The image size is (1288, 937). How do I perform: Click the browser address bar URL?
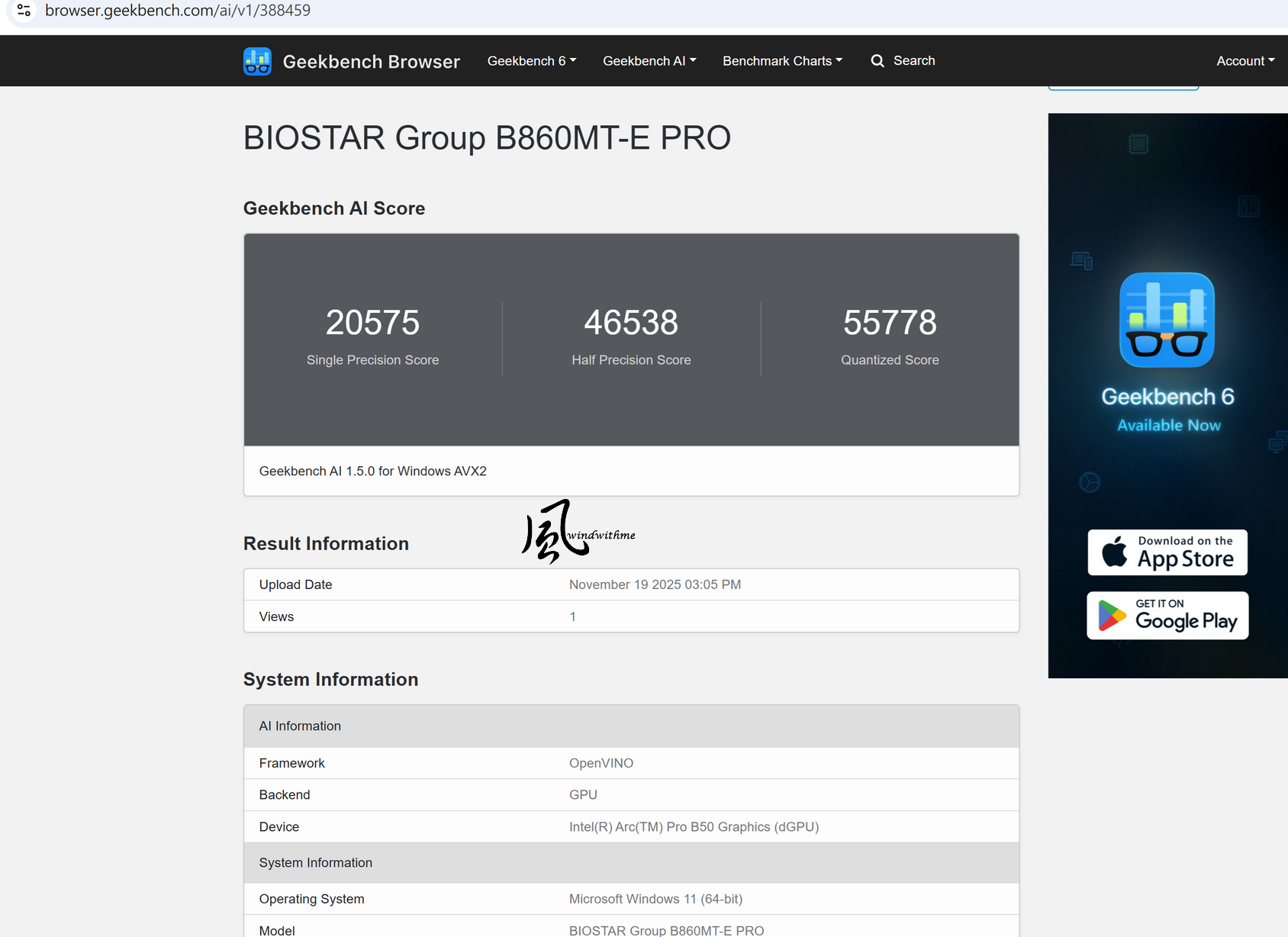coord(178,11)
